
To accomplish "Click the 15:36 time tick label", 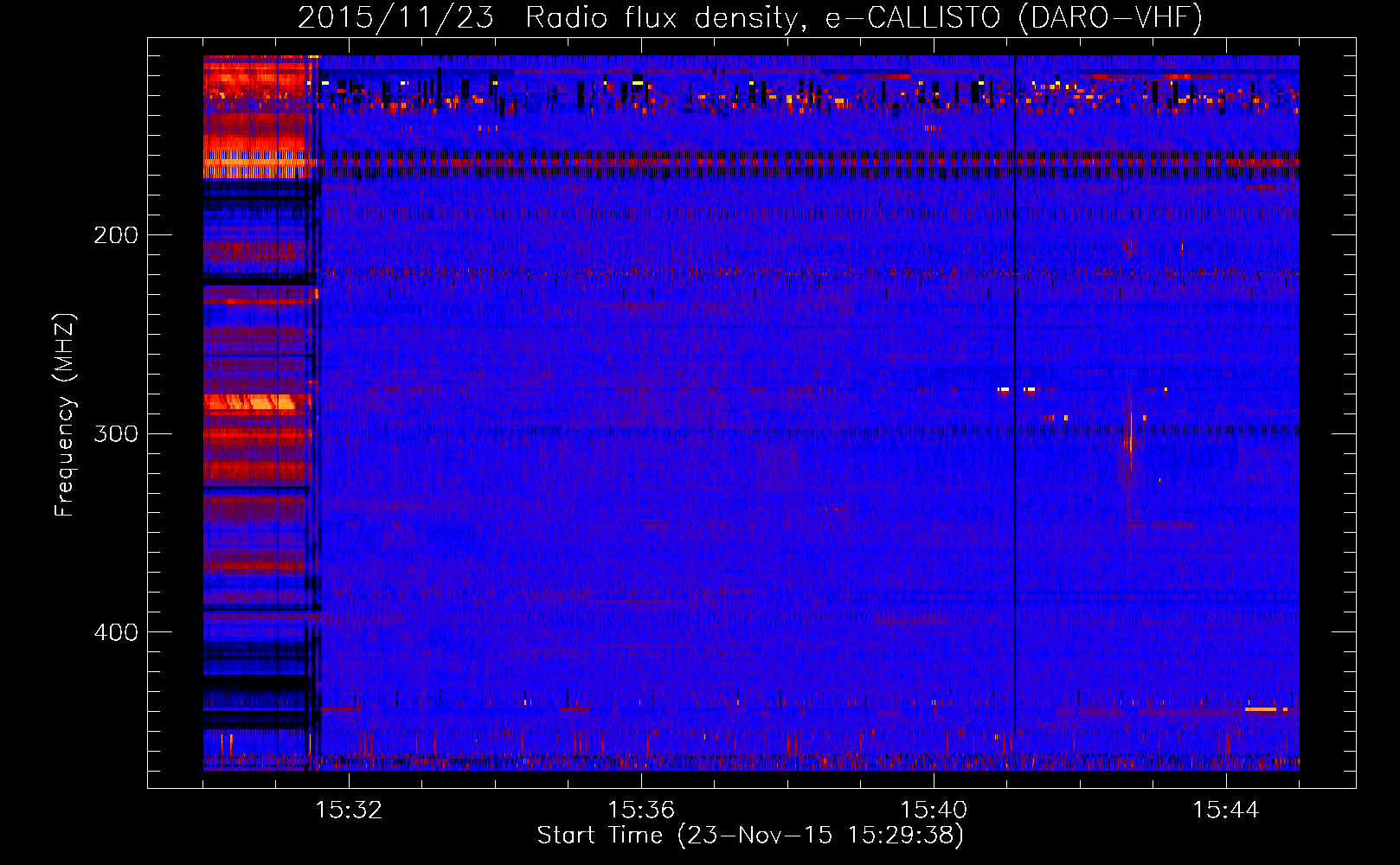I will [641, 811].
